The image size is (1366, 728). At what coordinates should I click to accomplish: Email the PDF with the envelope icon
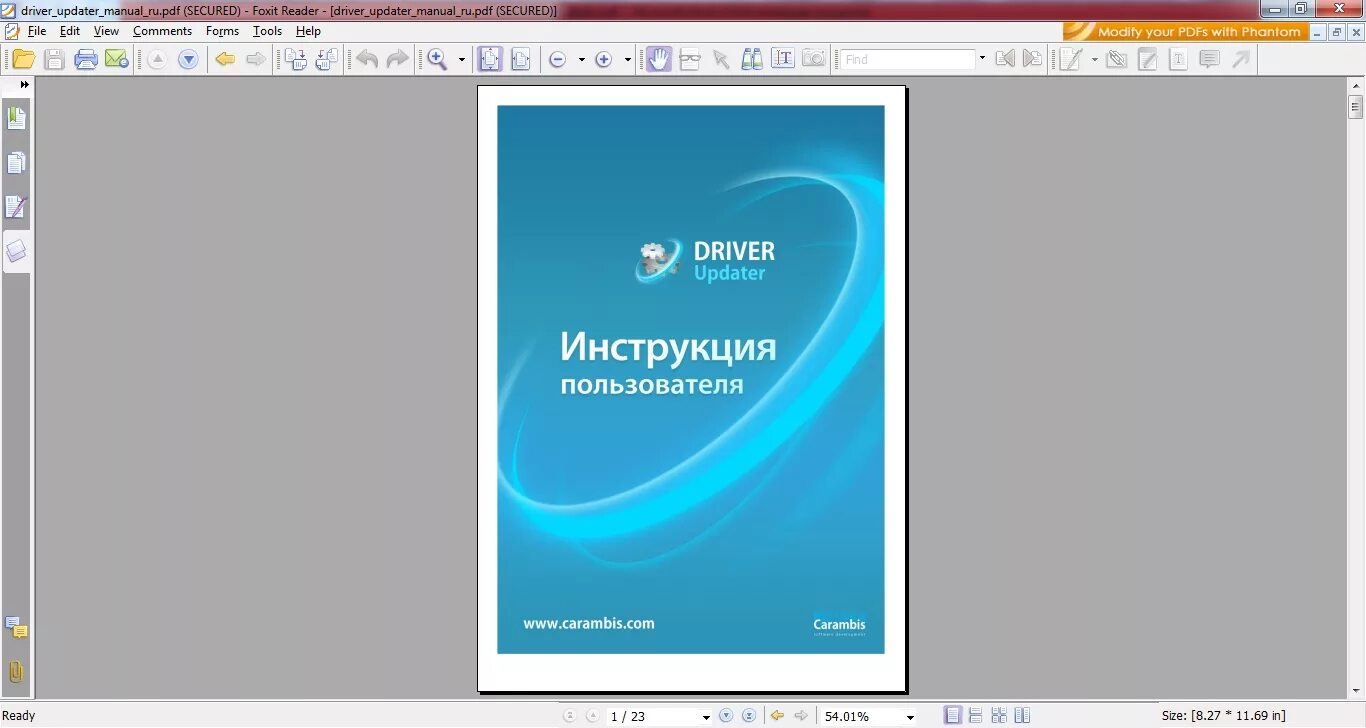117,59
